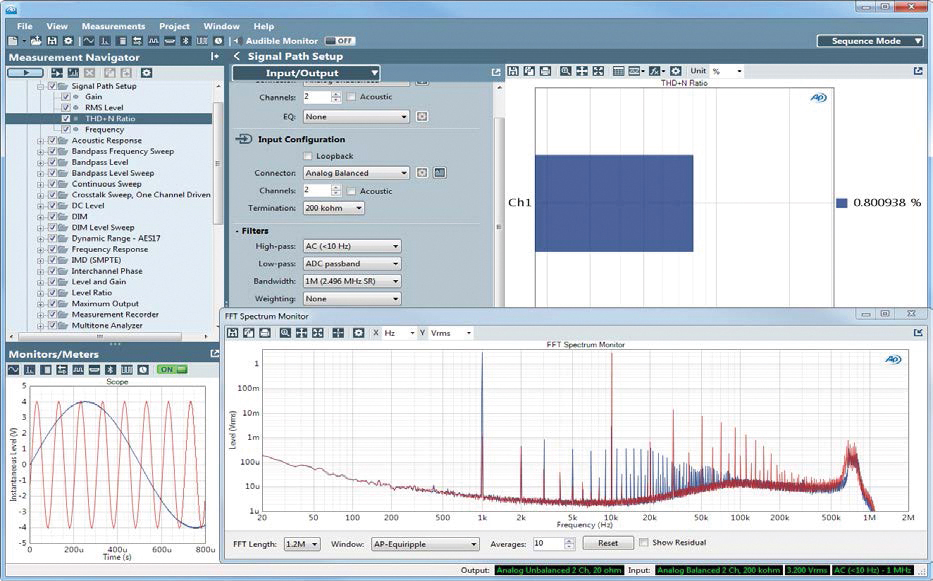
Task: Save the FFT Spectrum Monitor graph
Action: coord(233,333)
